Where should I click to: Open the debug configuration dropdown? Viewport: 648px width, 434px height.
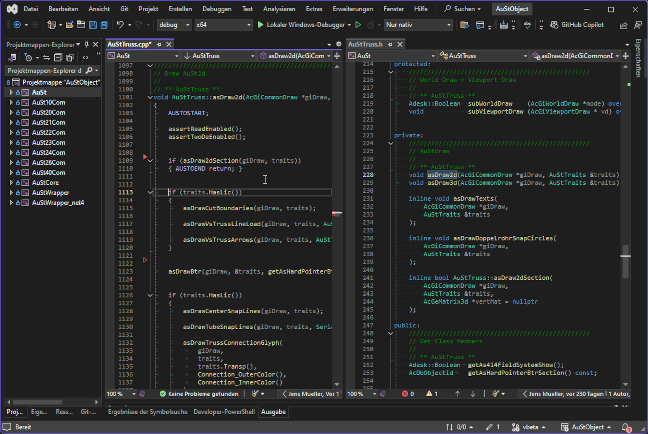(x=173, y=23)
